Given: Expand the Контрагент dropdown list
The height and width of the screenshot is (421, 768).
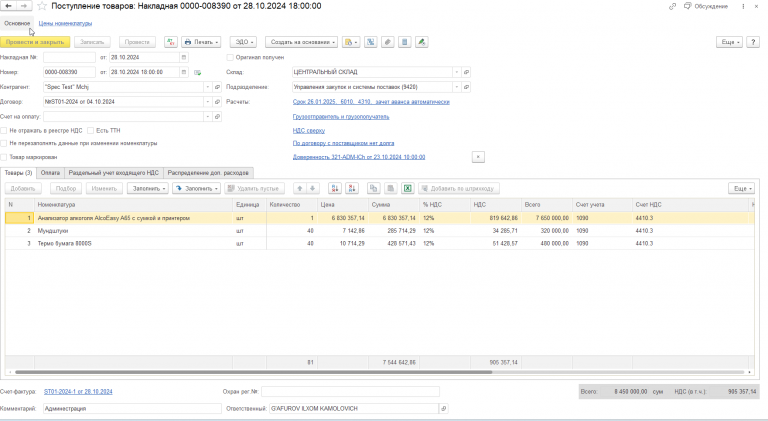Looking at the screenshot, I should [208, 87].
